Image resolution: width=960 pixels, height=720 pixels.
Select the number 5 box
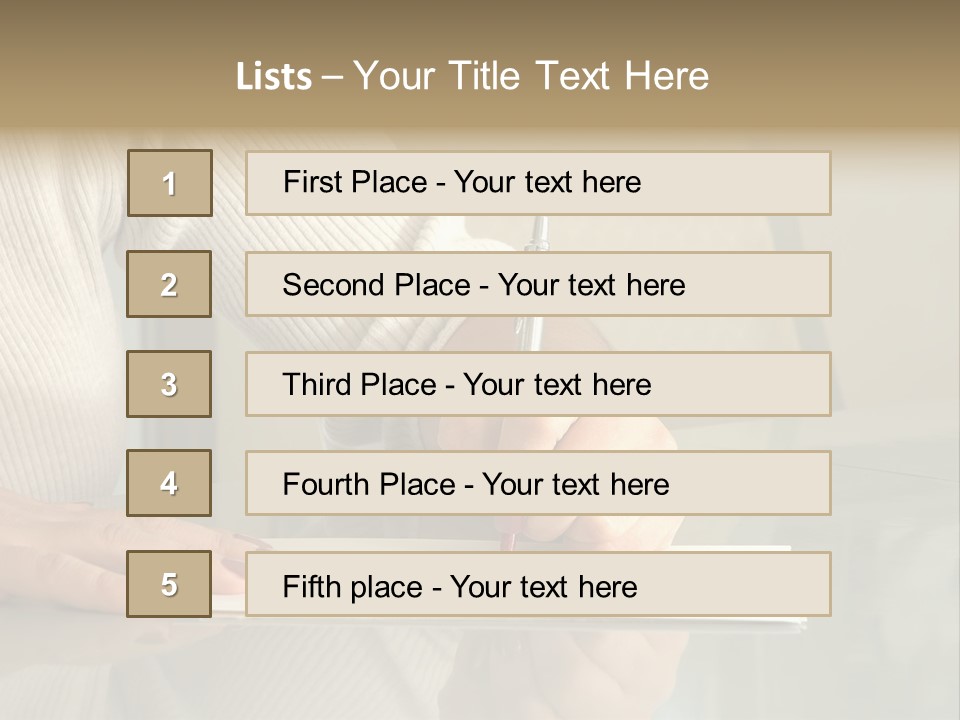point(169,584)
